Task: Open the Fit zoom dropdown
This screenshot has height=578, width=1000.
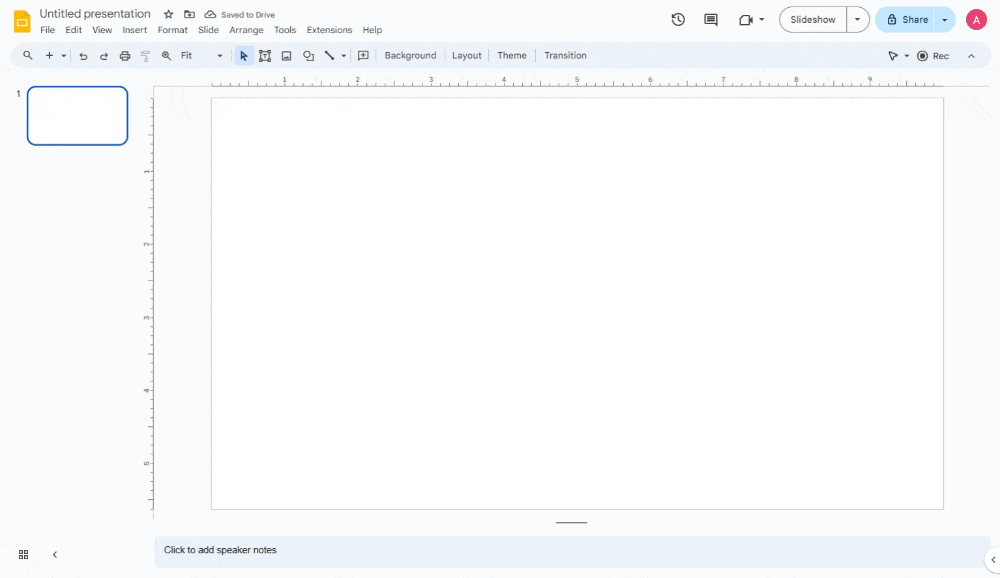Action: (x=219, y=55)
